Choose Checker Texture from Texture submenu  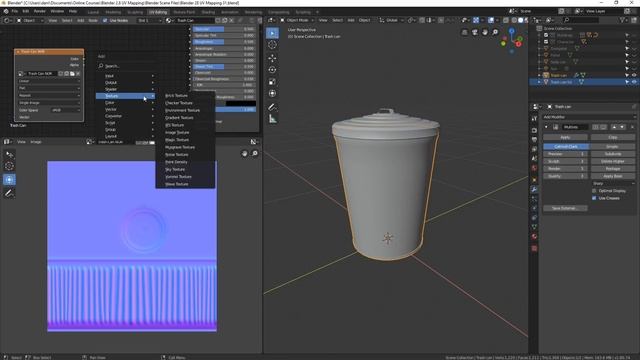pyautogui.click(x=179, y=103)
